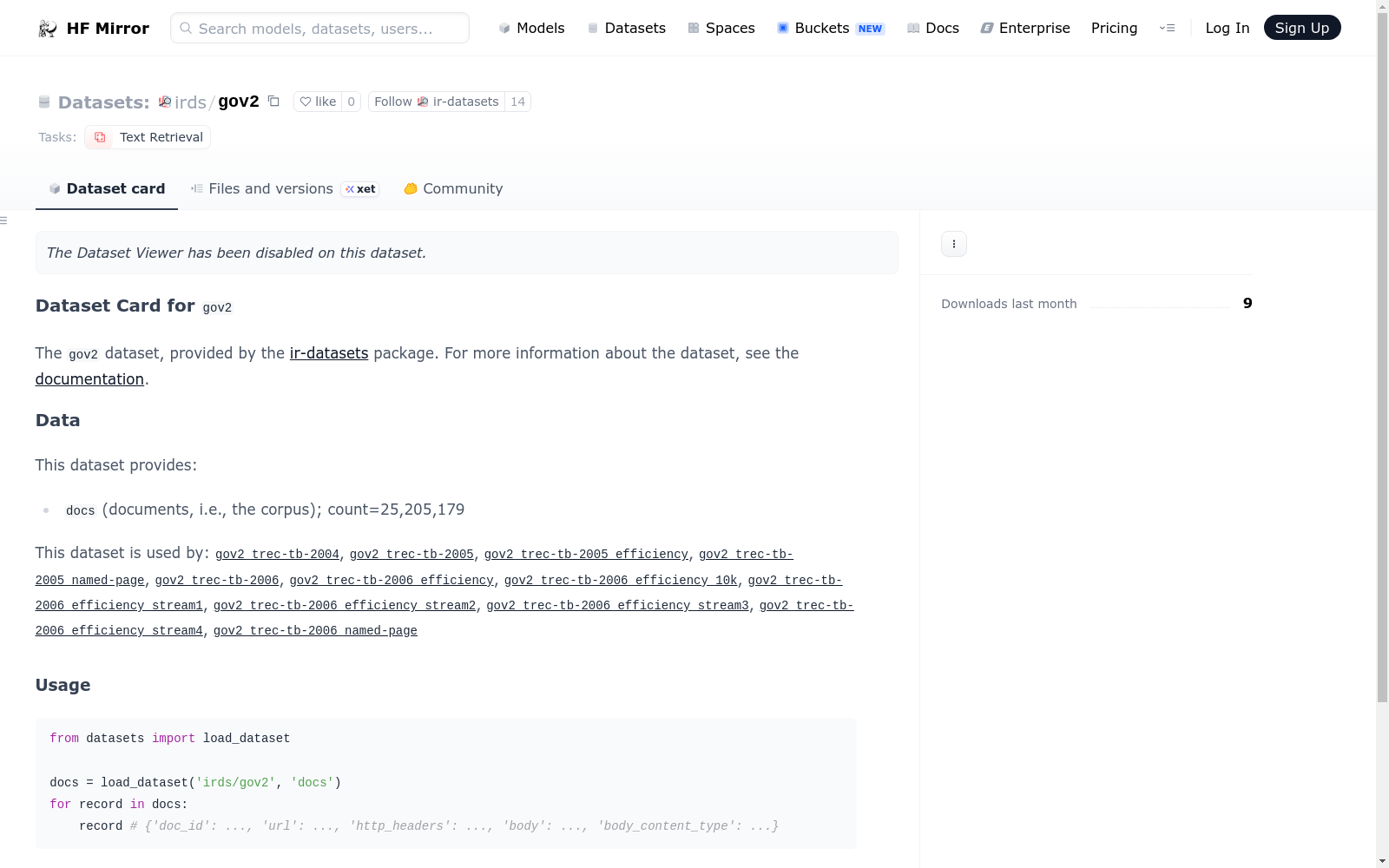The width and height of the screenshot is (1389, 868).
Task: Open Buckets in the navbar
Action: [x=830, y=28]
